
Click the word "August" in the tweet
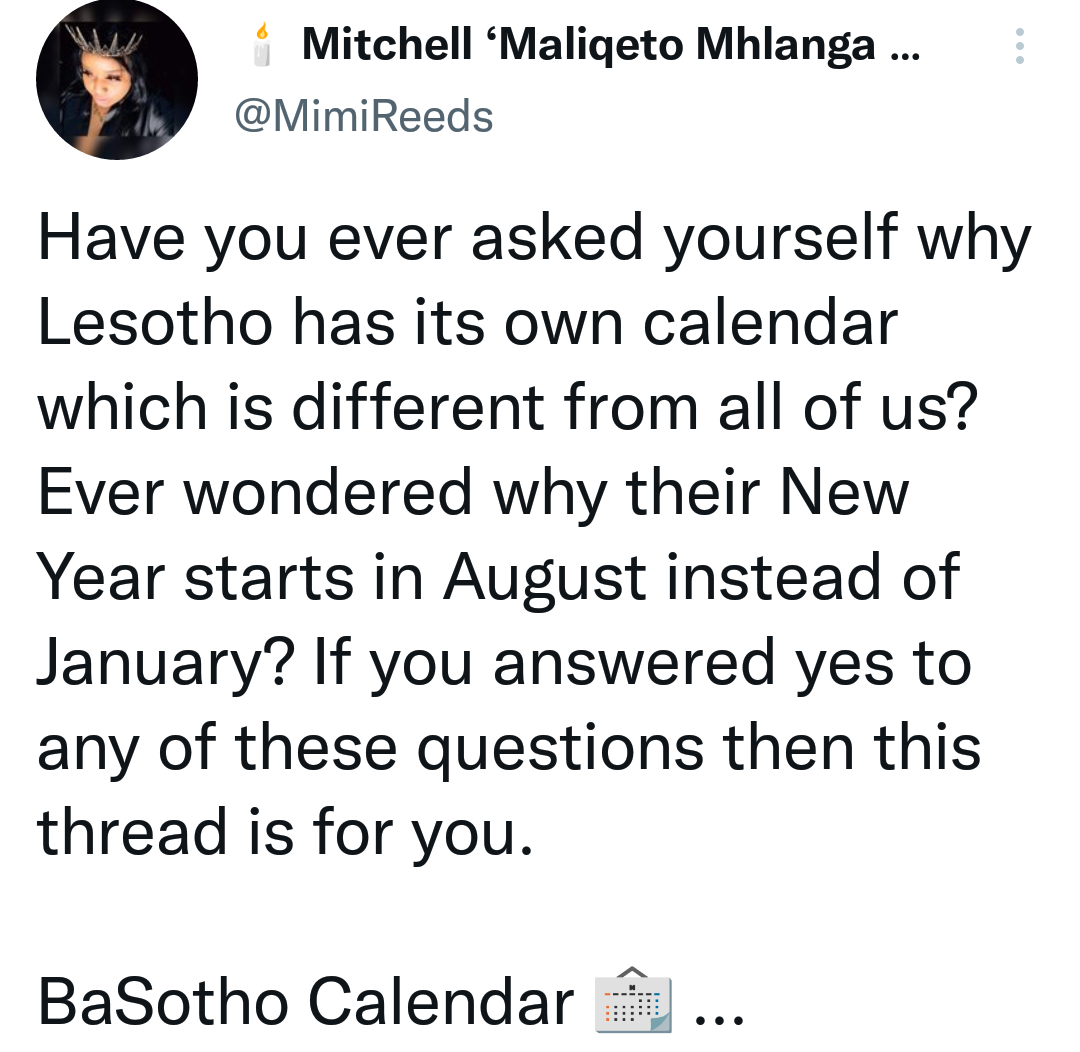point(544,579)
